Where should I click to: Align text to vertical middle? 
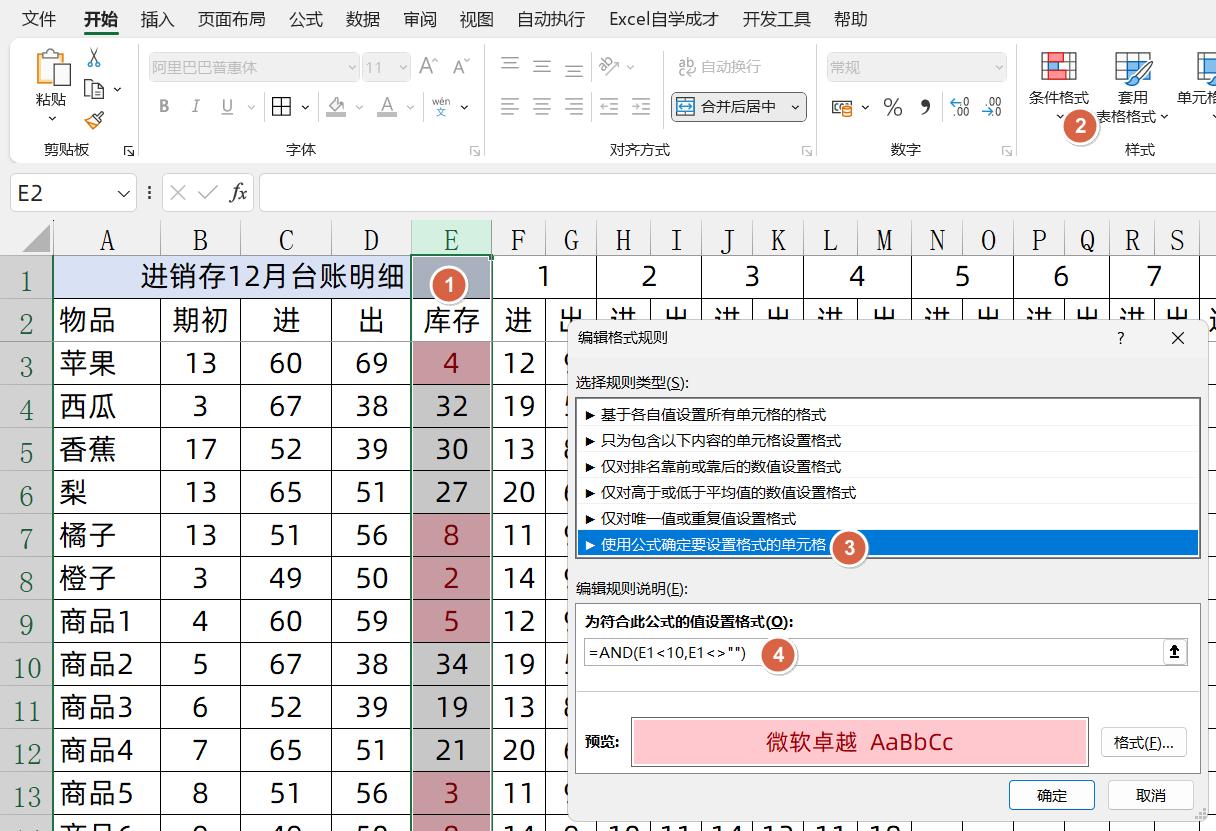coord(542,67)
